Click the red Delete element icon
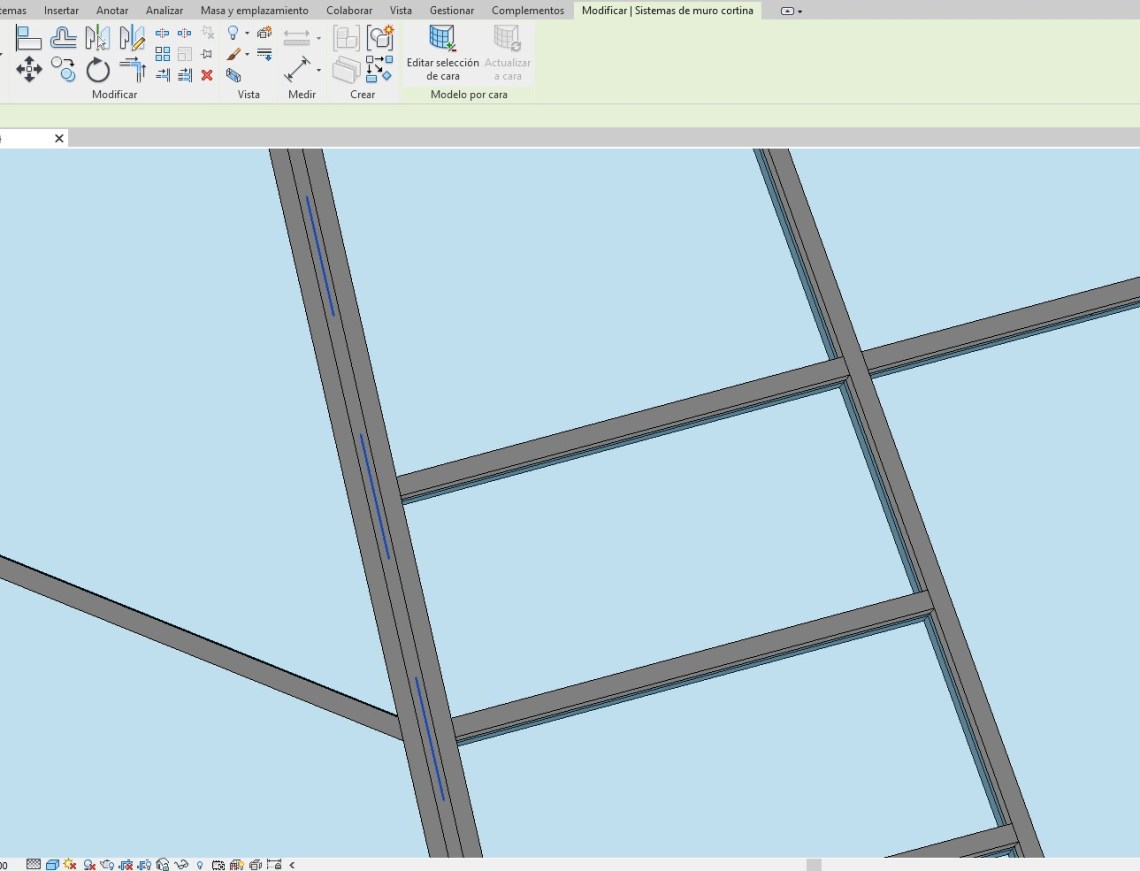This screenshot has width=1140, height=871. coord(207,75)
